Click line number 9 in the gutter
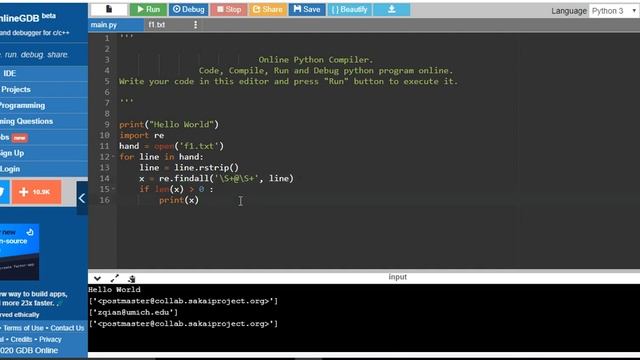 [x=107, y=124]
